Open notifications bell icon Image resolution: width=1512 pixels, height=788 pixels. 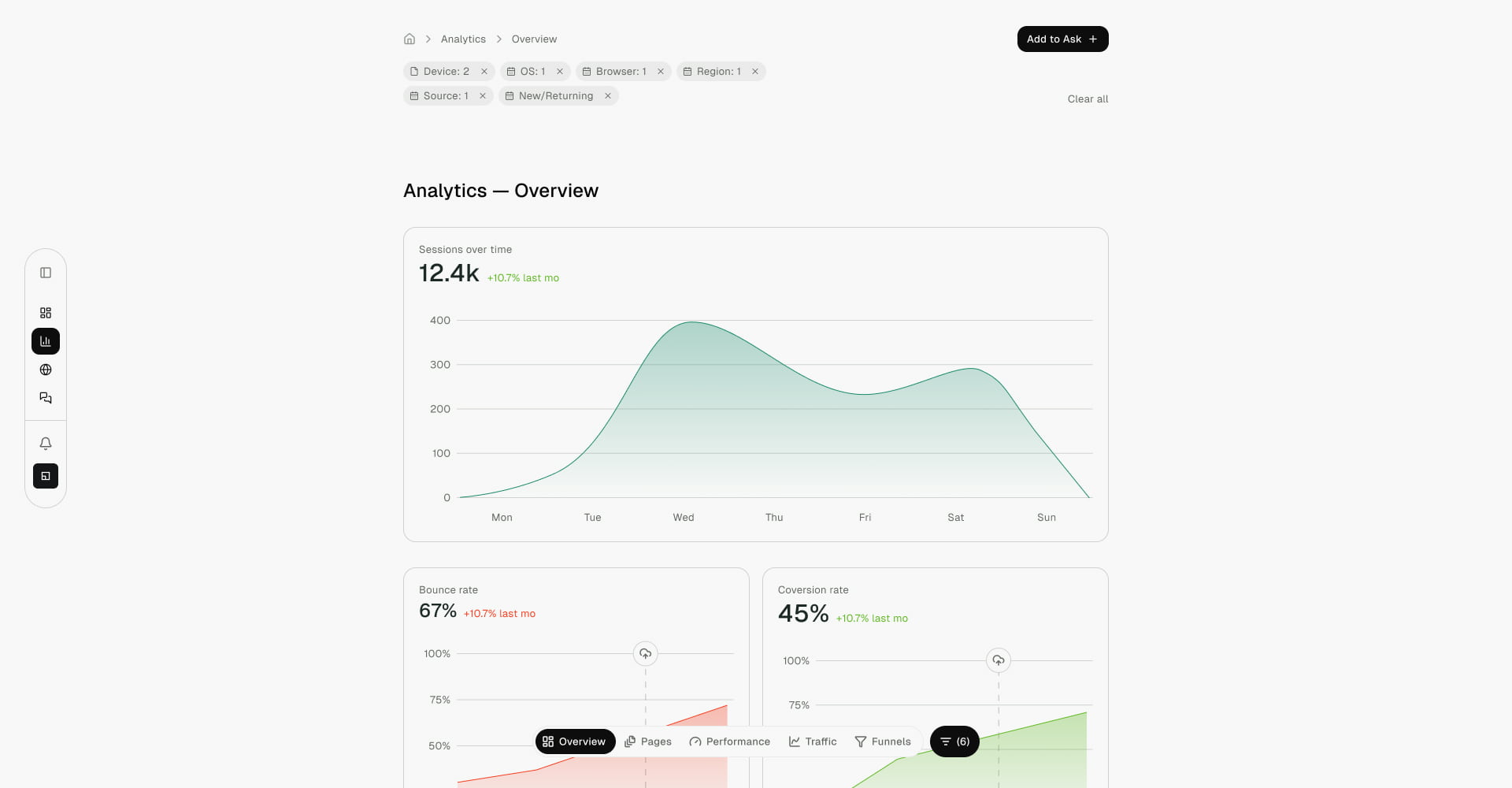click(46, 444)
